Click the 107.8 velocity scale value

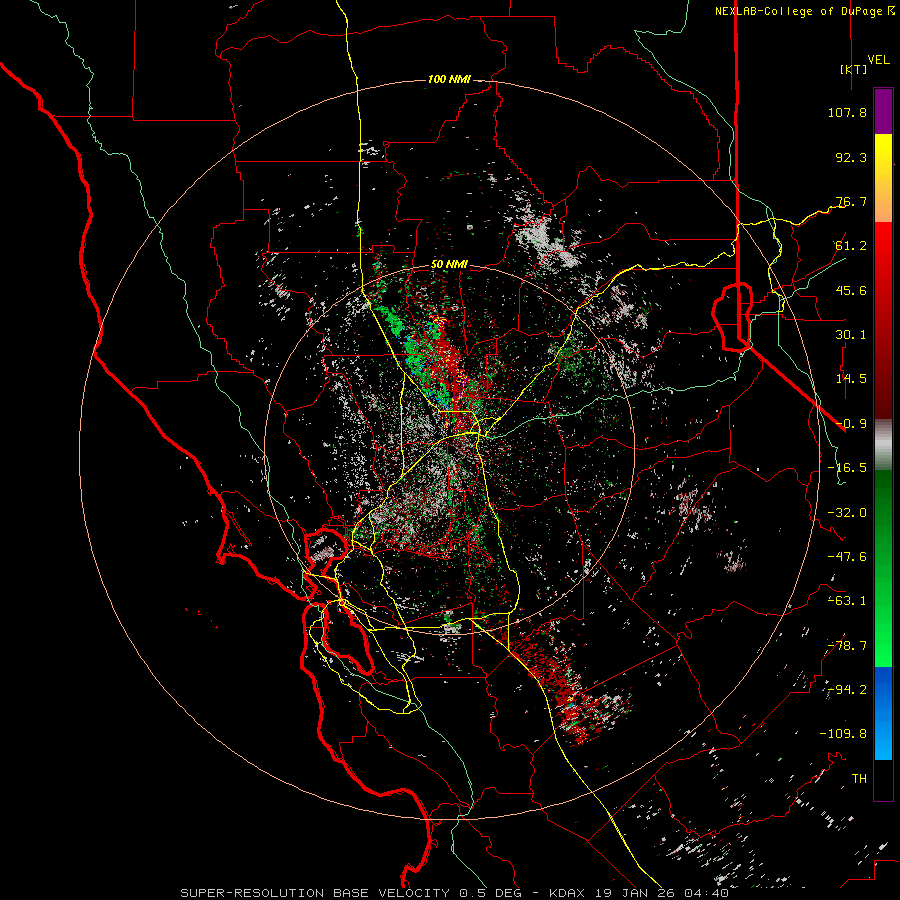(847, 112)
